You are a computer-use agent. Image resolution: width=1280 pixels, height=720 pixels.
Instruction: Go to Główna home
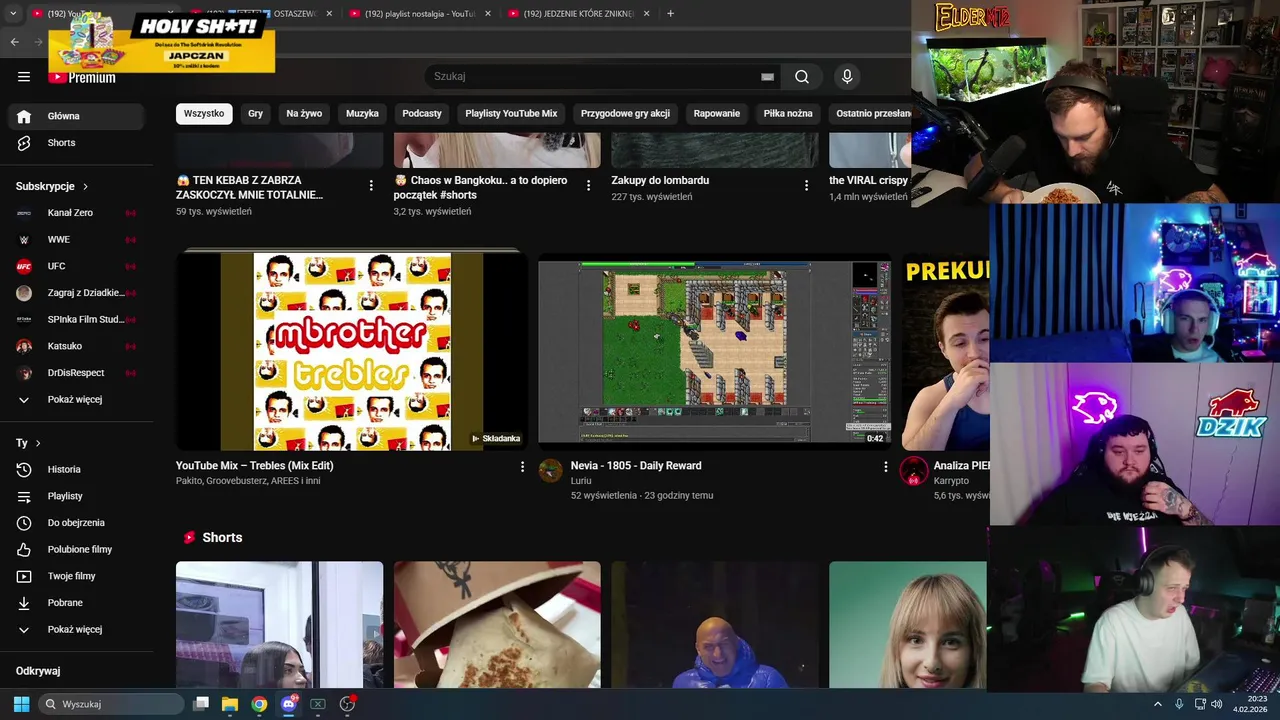76,116
